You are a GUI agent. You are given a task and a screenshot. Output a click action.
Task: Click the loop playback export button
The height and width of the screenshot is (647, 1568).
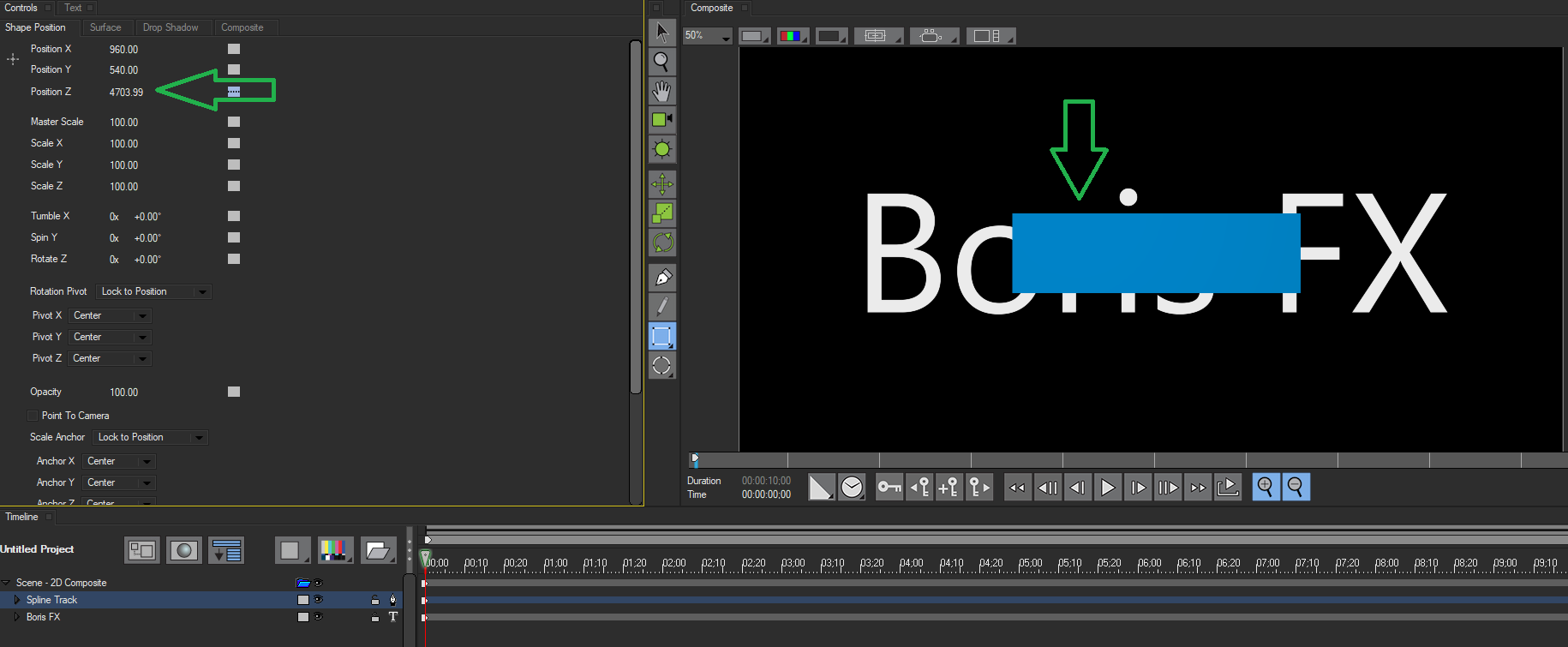click(x=1228, y=488)
